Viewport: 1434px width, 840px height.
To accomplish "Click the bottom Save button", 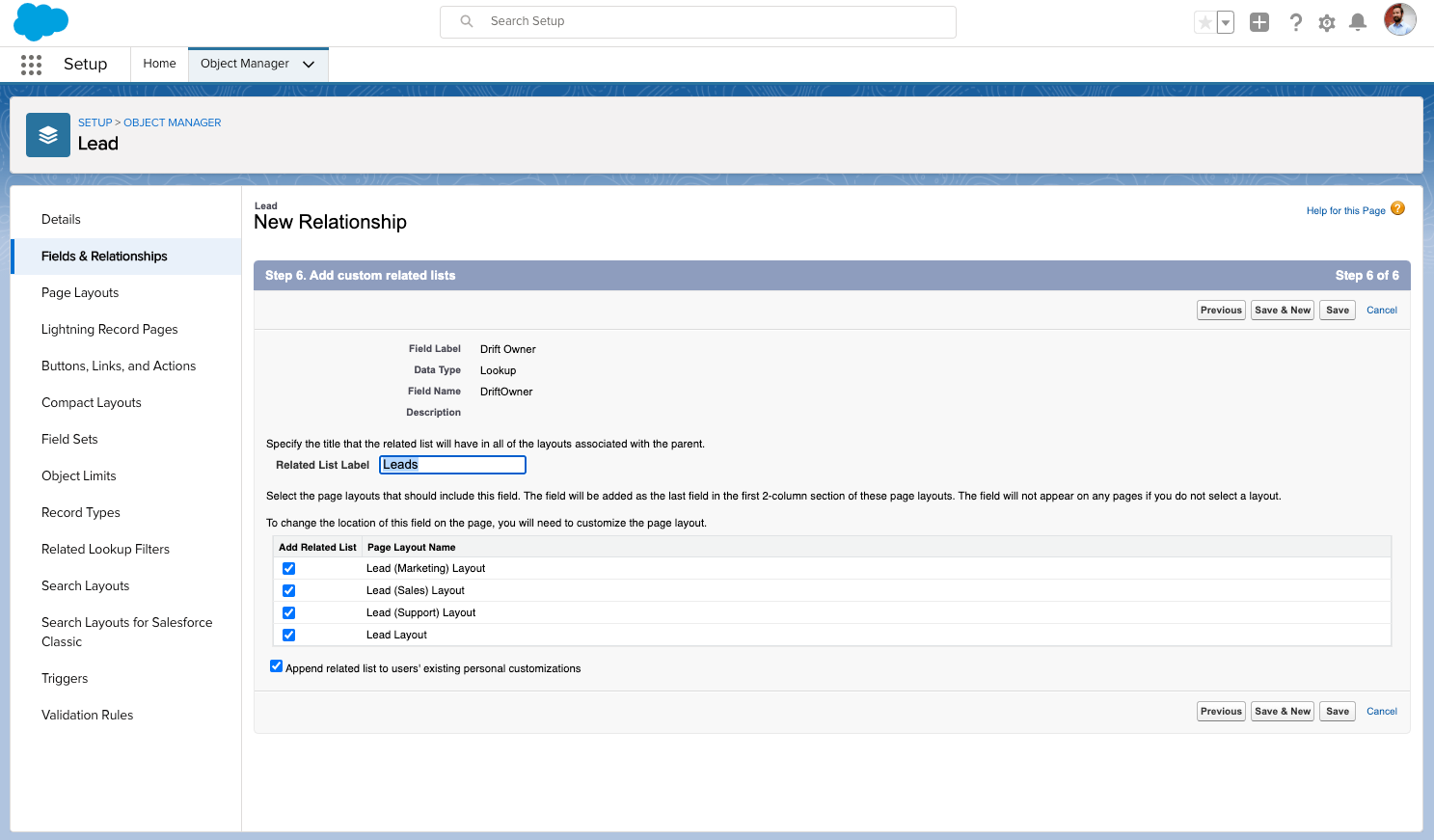I will pos(1338,712).
